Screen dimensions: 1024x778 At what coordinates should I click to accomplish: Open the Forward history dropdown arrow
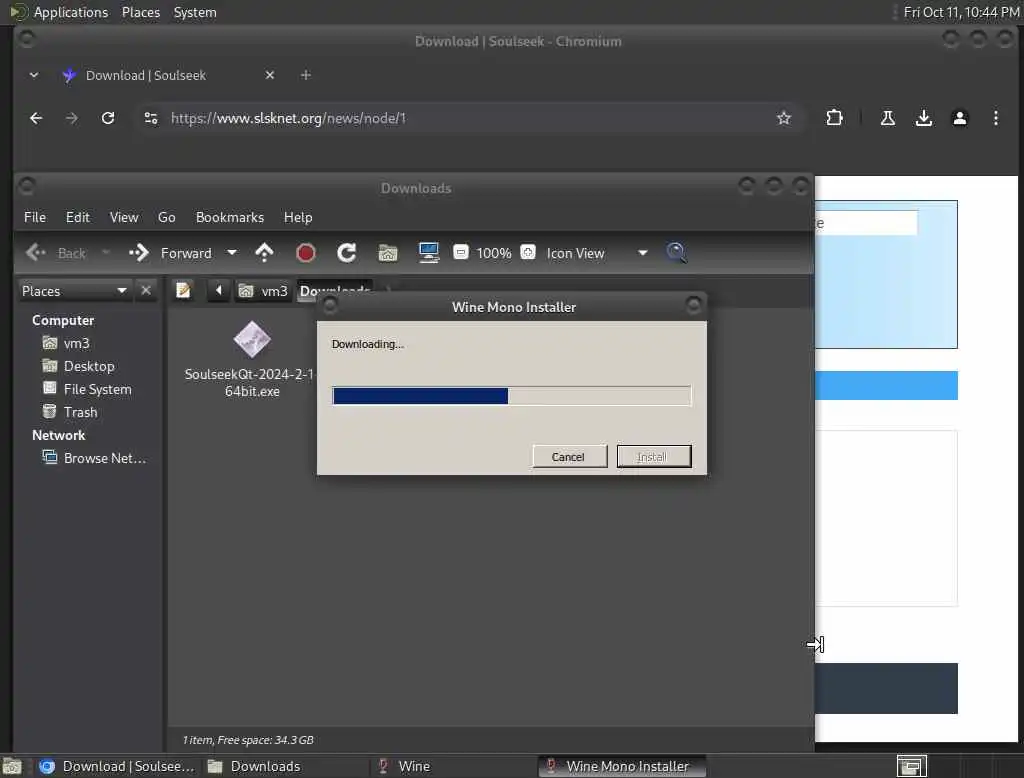pyautogui.click(x=232, y=253)
